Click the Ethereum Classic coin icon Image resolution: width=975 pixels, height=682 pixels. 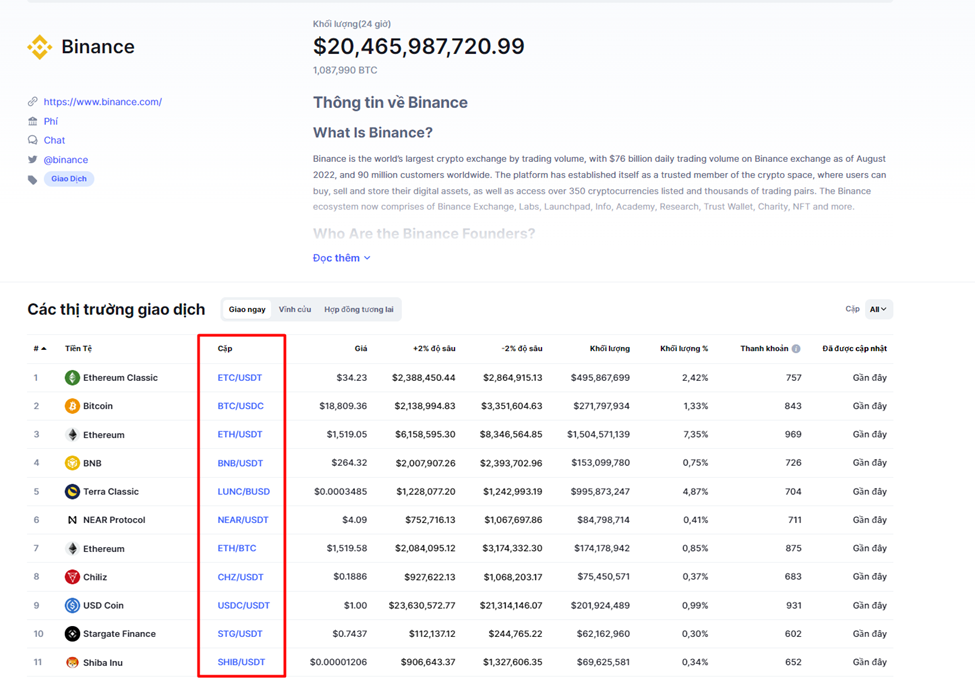tap(72, 377)
